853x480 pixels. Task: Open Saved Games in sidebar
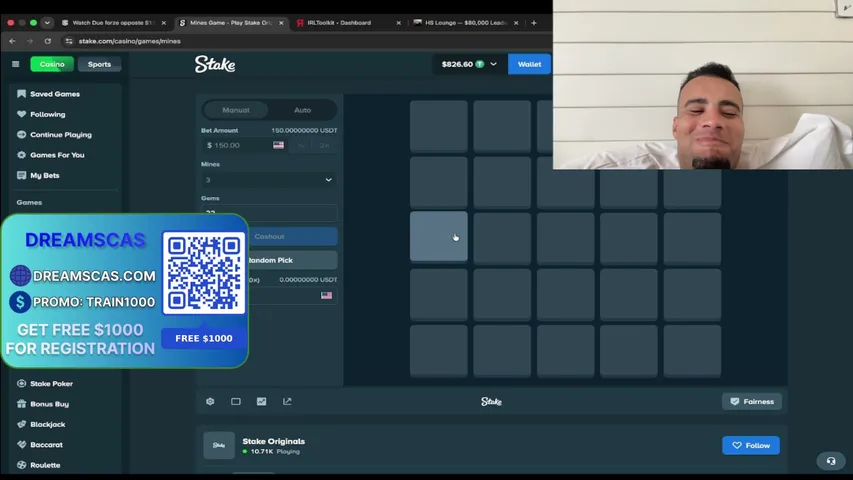54,94
